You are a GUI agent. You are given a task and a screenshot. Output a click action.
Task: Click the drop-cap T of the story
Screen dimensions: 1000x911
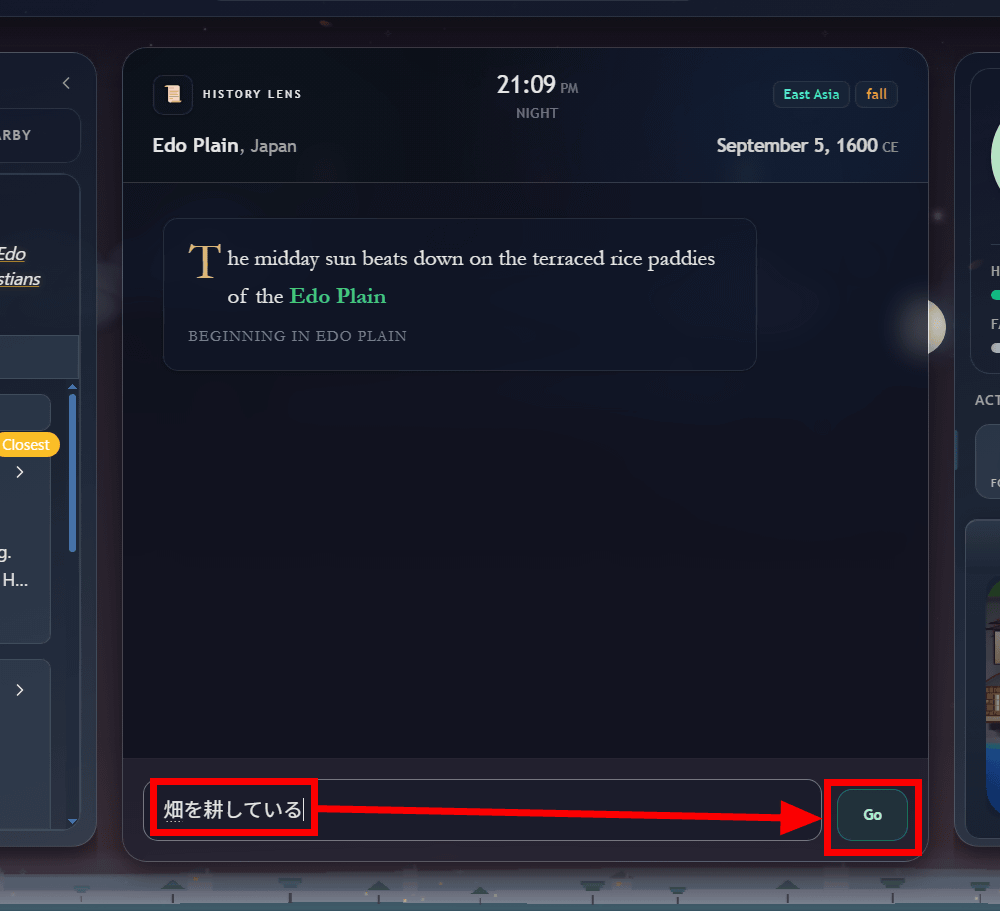(204, 261)
